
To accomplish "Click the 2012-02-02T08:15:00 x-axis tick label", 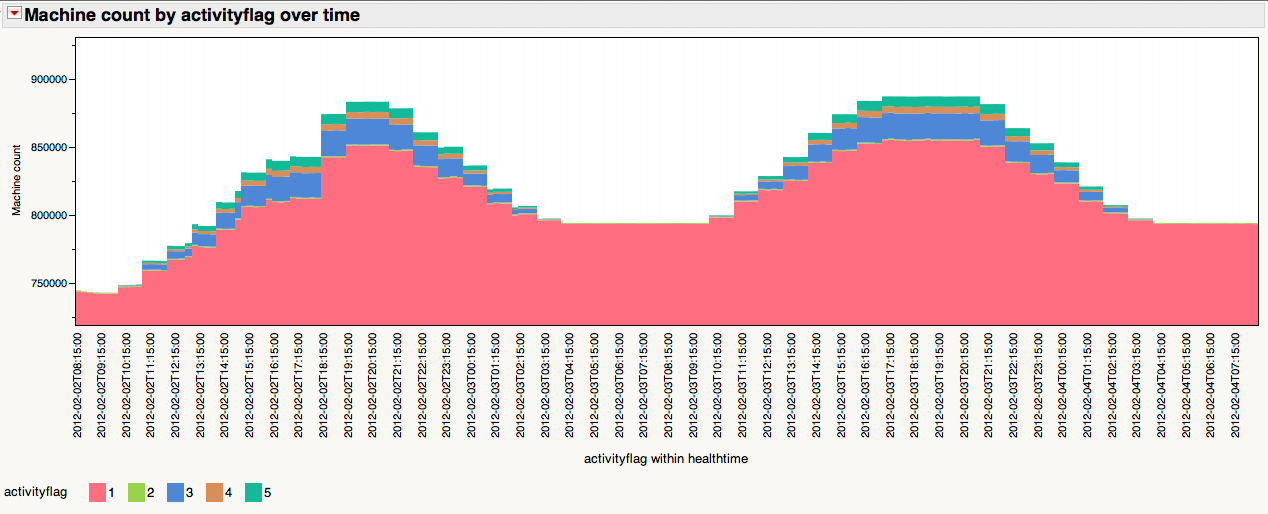I will 78,384.
